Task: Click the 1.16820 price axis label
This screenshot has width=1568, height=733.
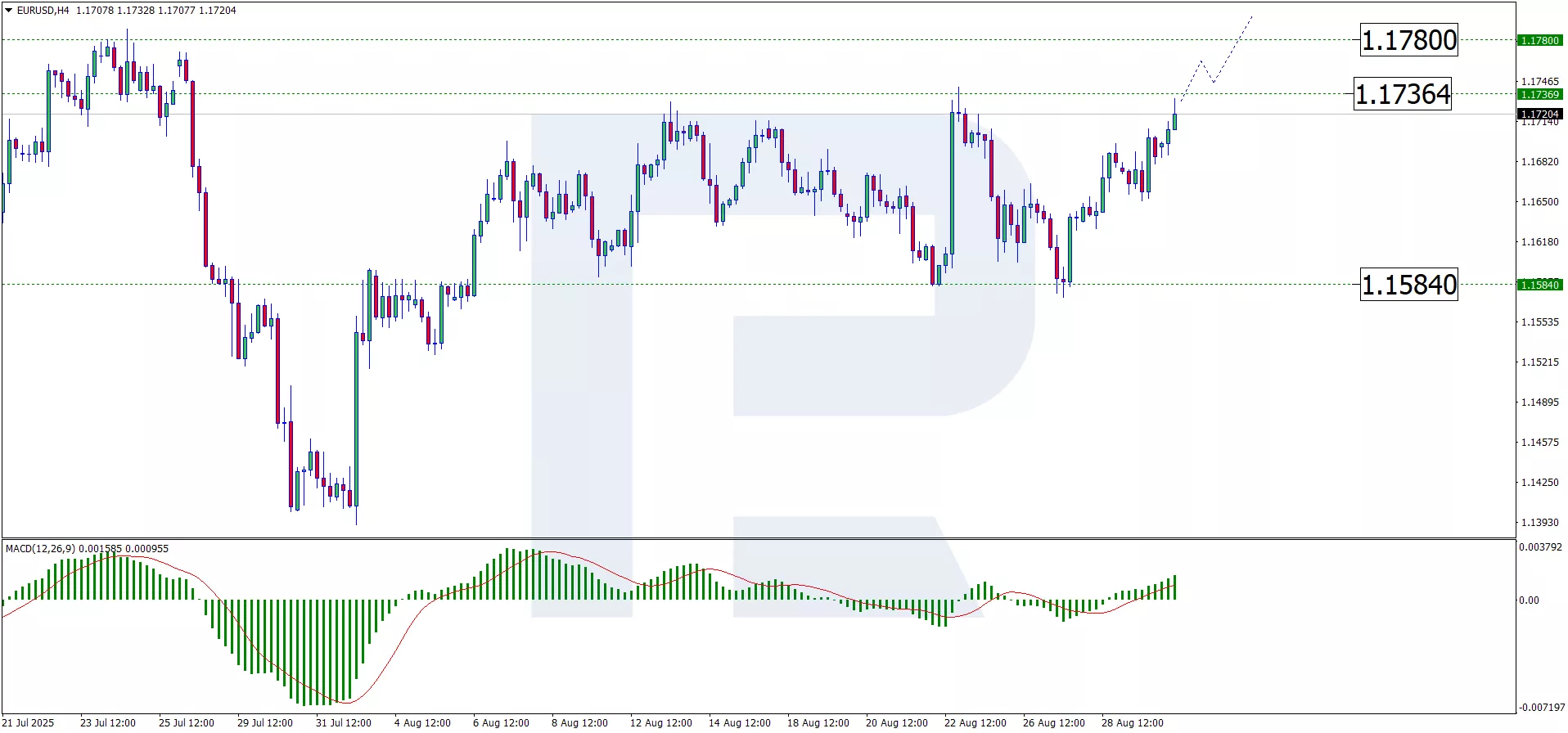Action: click(1539, 162)
